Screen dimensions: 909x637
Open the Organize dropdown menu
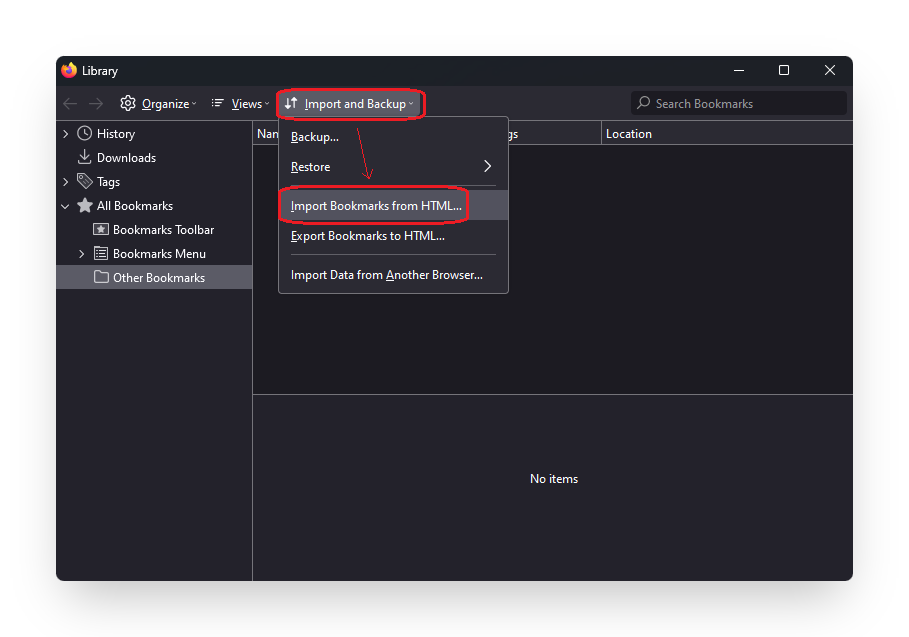pos(158,103)
